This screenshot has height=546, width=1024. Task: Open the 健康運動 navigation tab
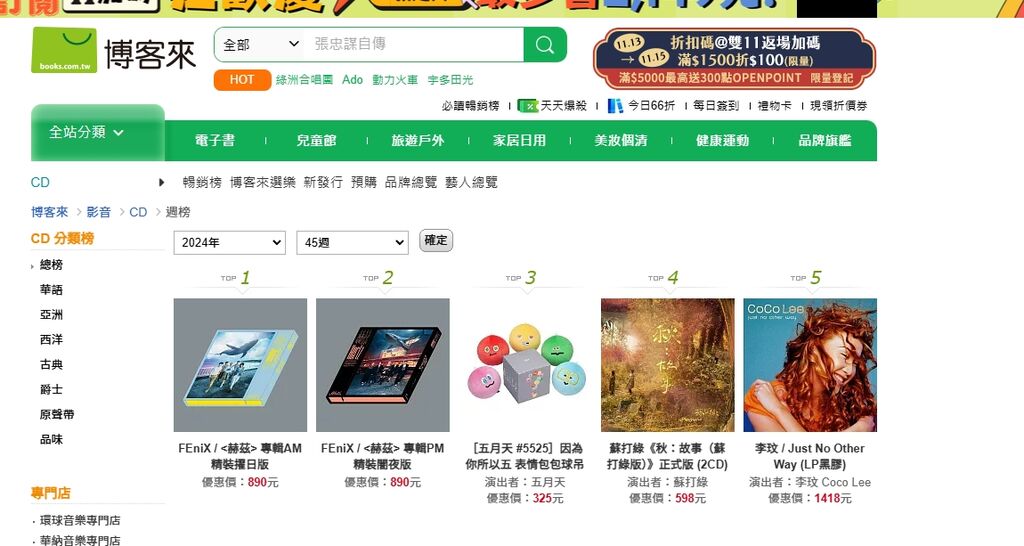722,140
